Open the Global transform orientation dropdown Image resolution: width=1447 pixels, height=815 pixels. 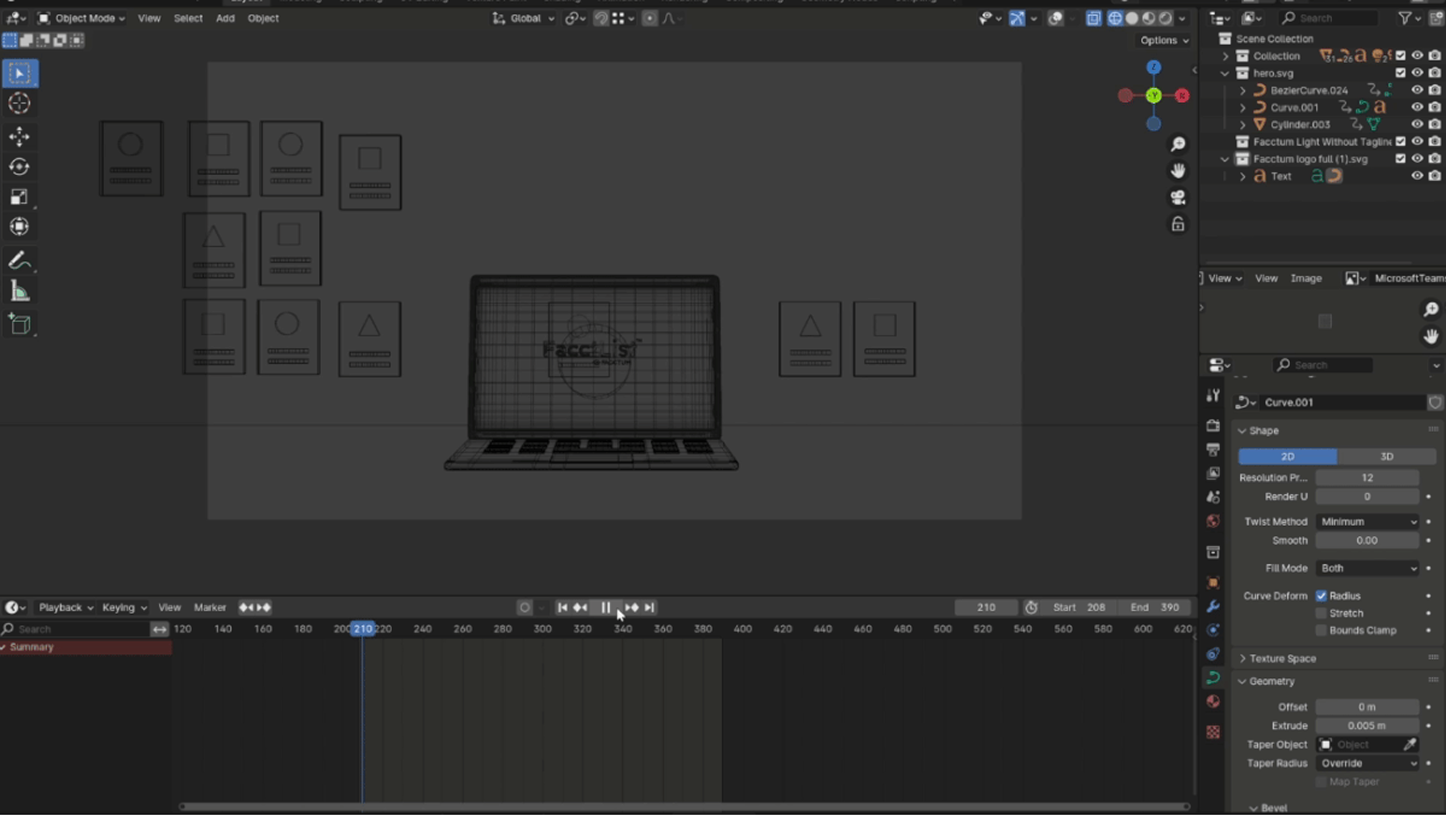coord(523,18)
